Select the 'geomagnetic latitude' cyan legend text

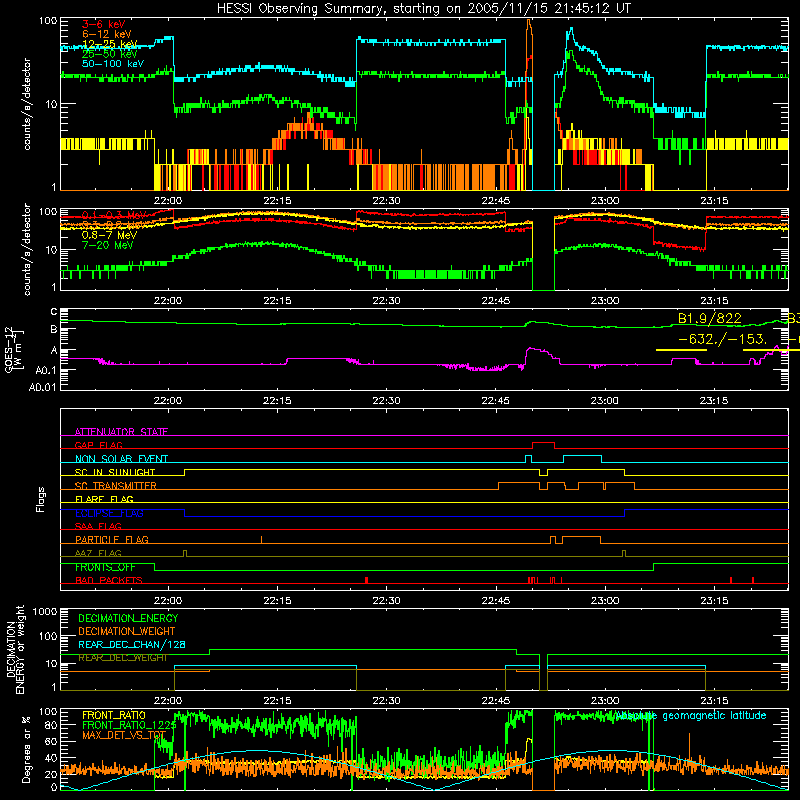click(x=714, y=715)
